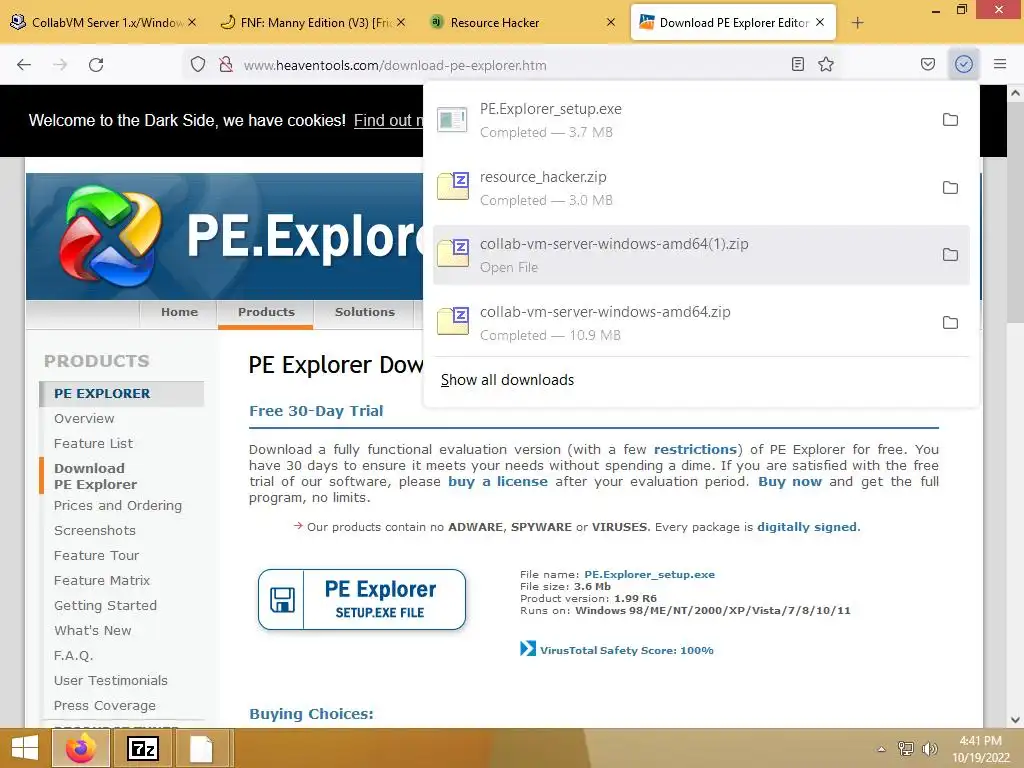Click the PE Explorer colorful logo
The image size is (1024, 768).
pos(110,236)
